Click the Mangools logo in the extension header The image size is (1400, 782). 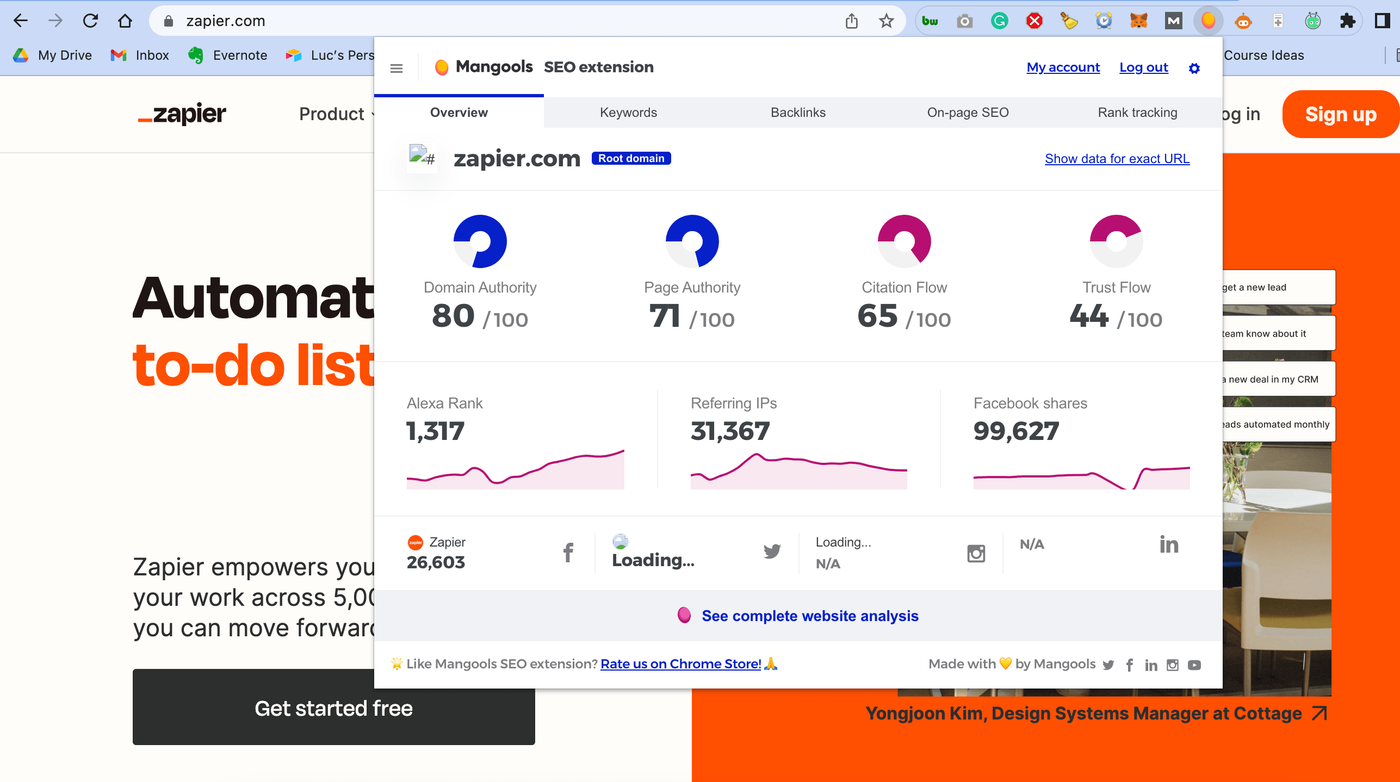point(483,67)
